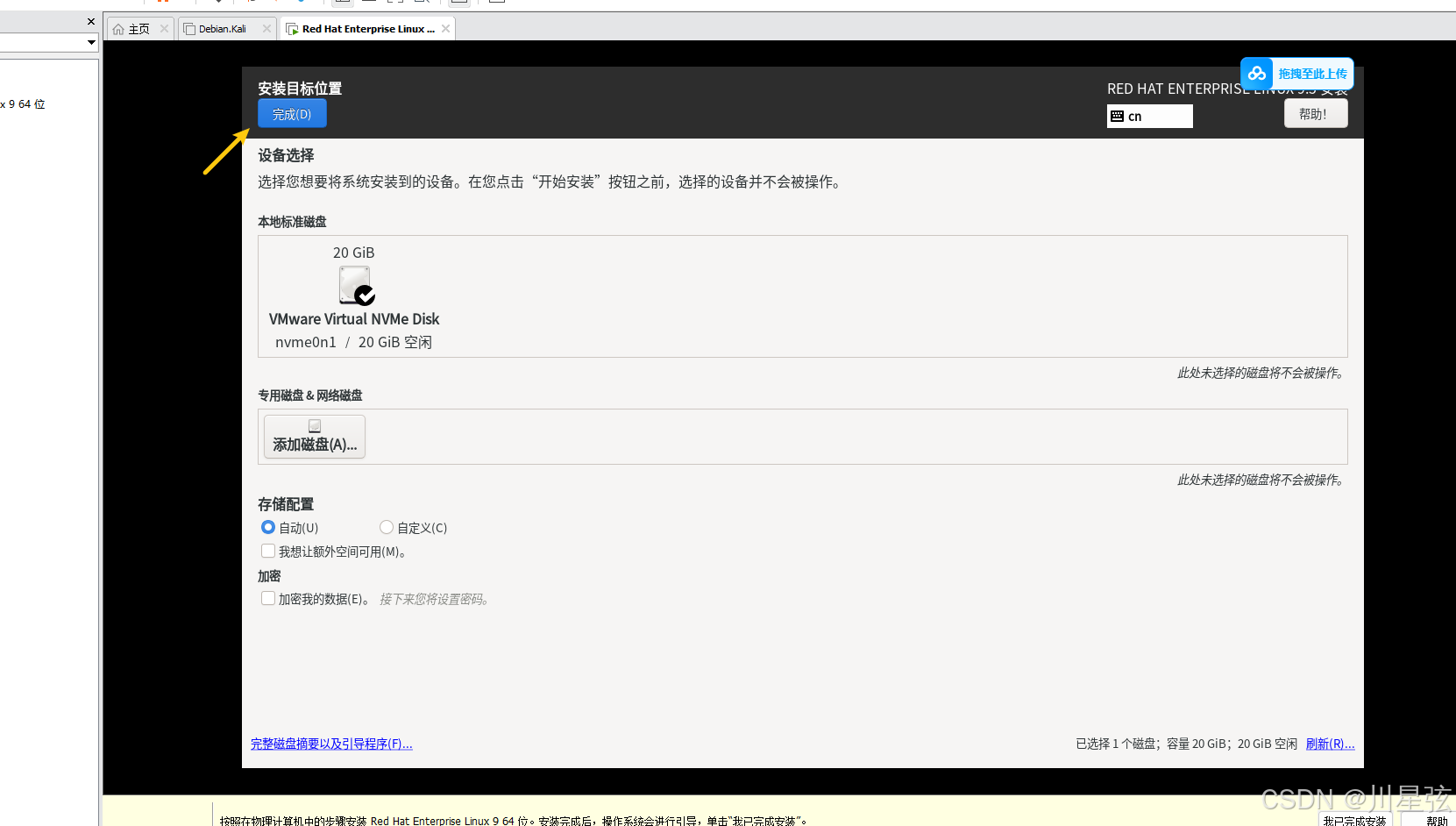This screenshot has width=1456, height=826.
Task: Close the Debian.Kali tab
Action: pyautogui.click(x=266, y=29)
